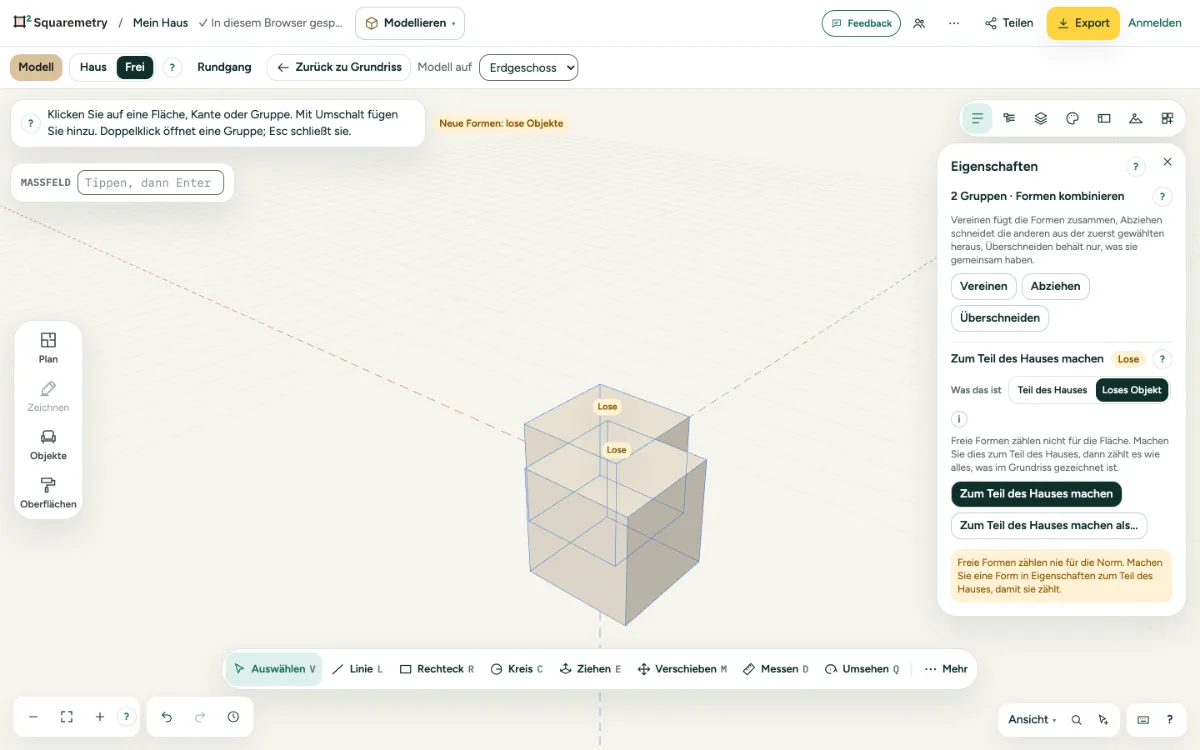1200x750 pixels.
Task: Show keyboard shortcuts icon
Action: (1143, 720)
